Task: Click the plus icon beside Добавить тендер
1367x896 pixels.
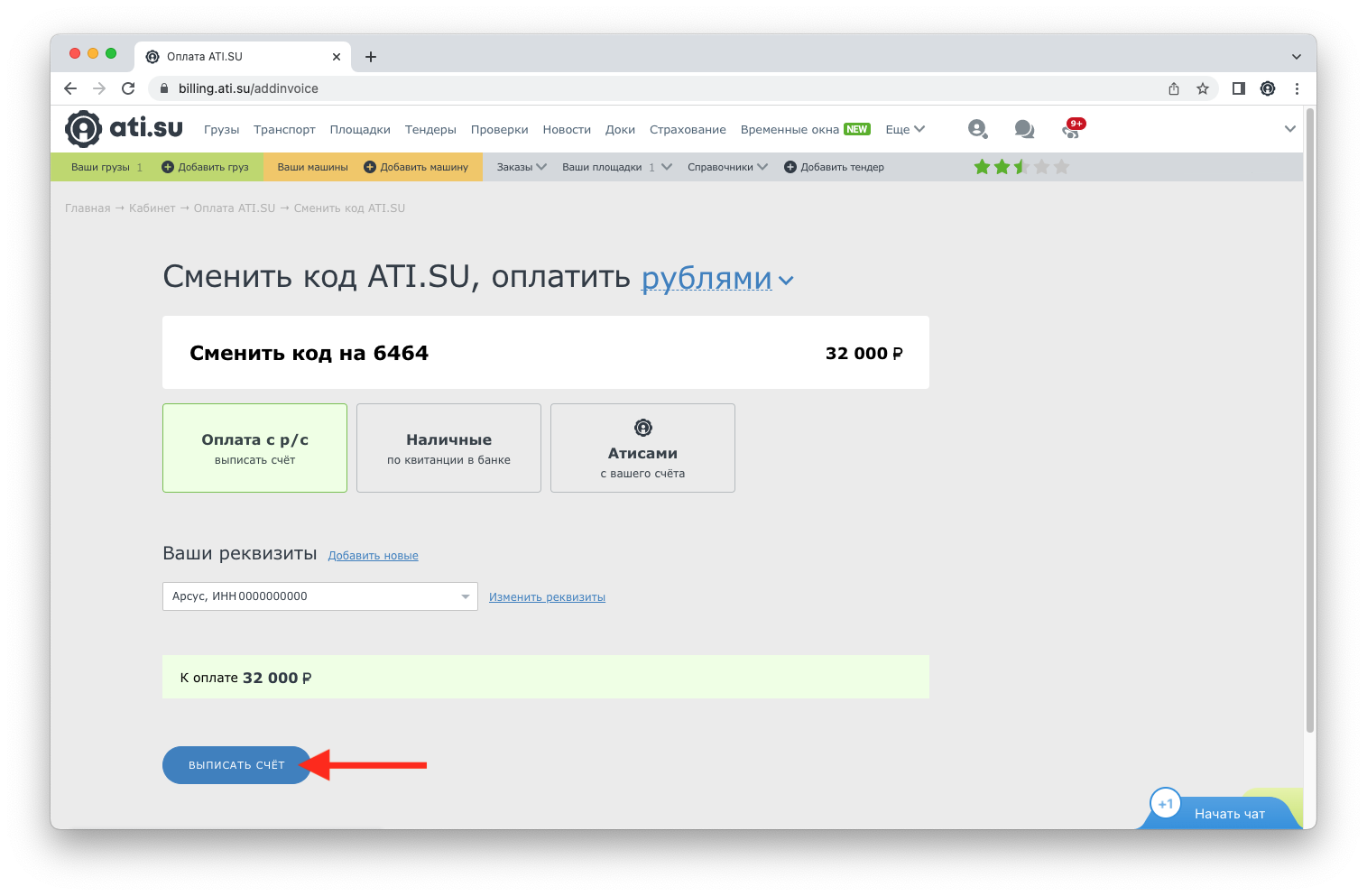Action: (790, 167)
